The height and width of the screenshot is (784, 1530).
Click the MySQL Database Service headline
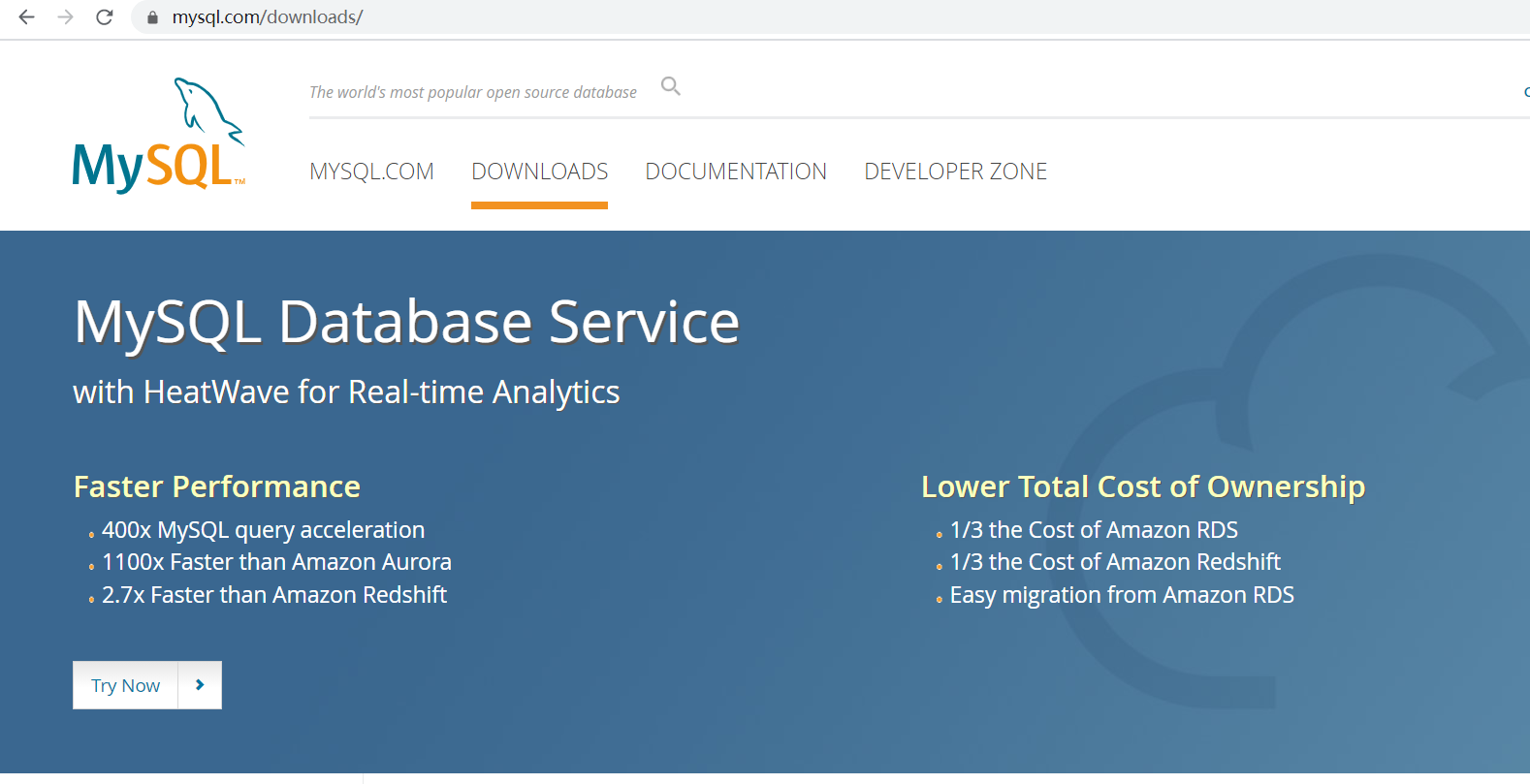coord(407,322)
